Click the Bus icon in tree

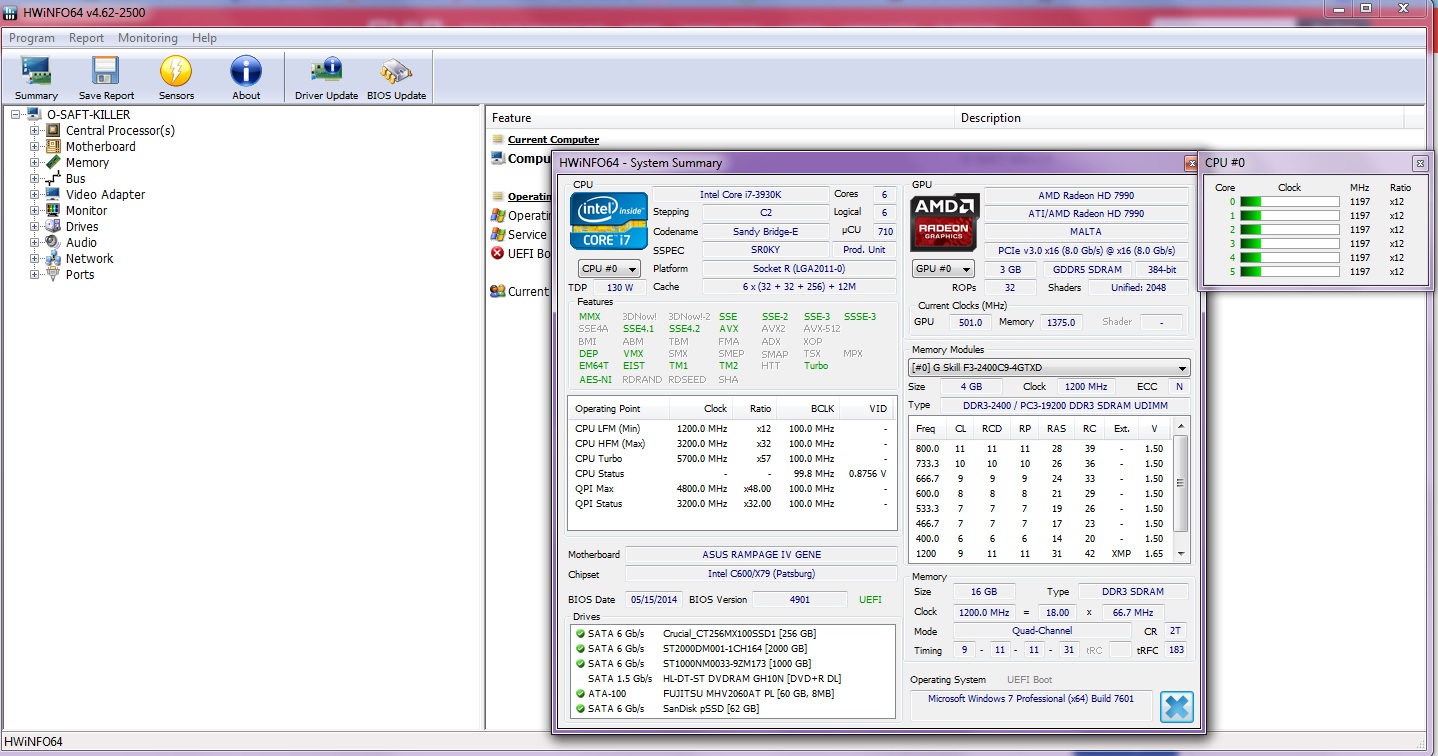tap(53, 178)
